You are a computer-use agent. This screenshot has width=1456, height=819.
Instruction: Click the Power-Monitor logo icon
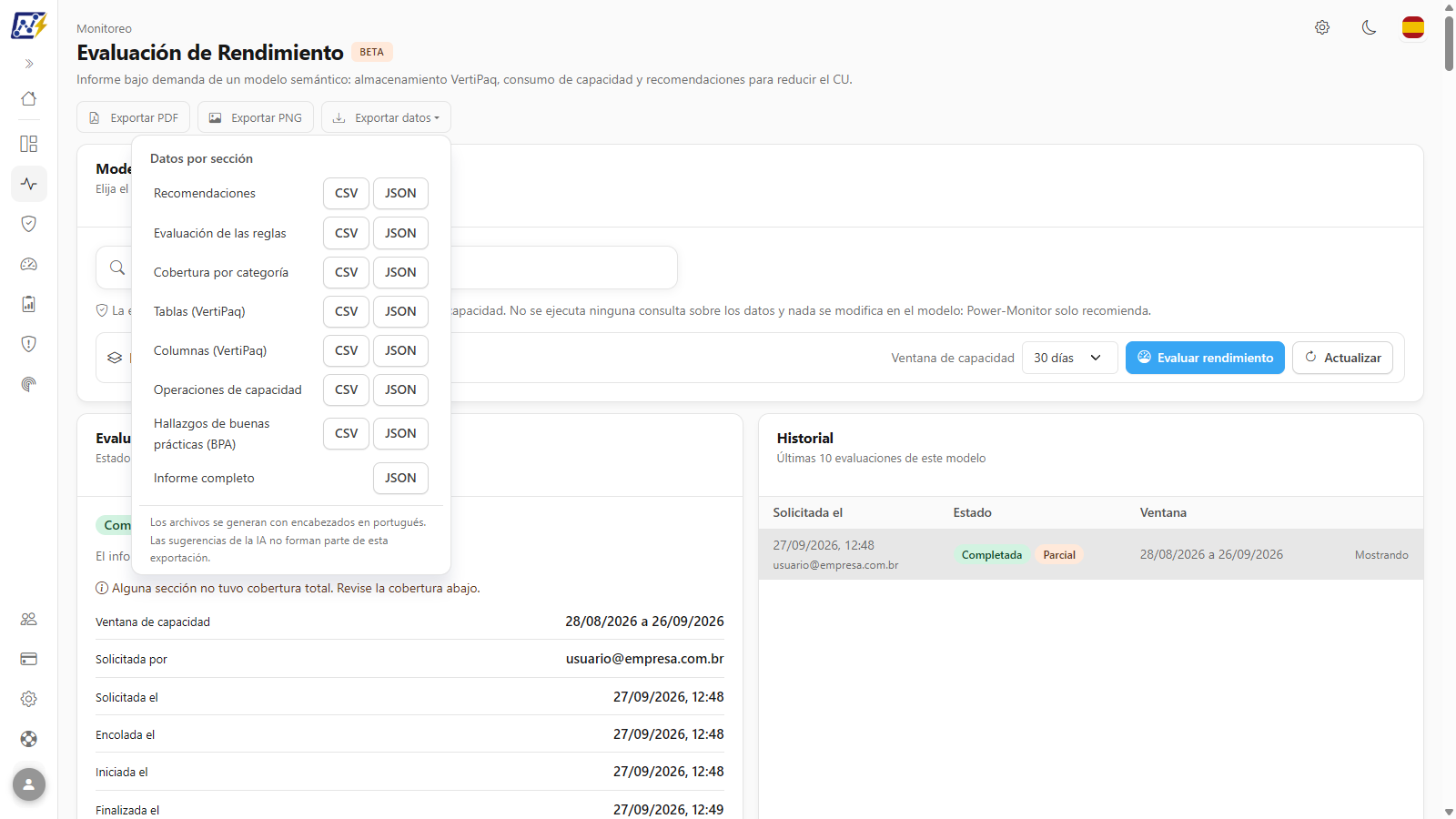[x=28, y=25]
